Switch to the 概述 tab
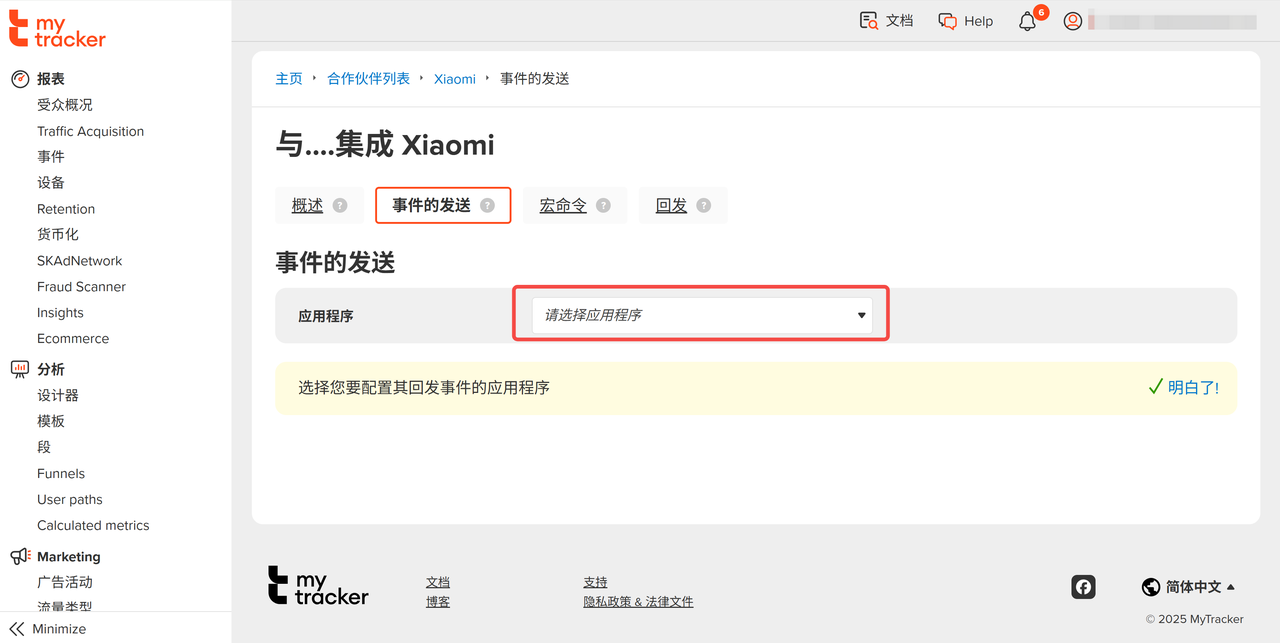Screen dimensions: 1280x643 (308, 205)
